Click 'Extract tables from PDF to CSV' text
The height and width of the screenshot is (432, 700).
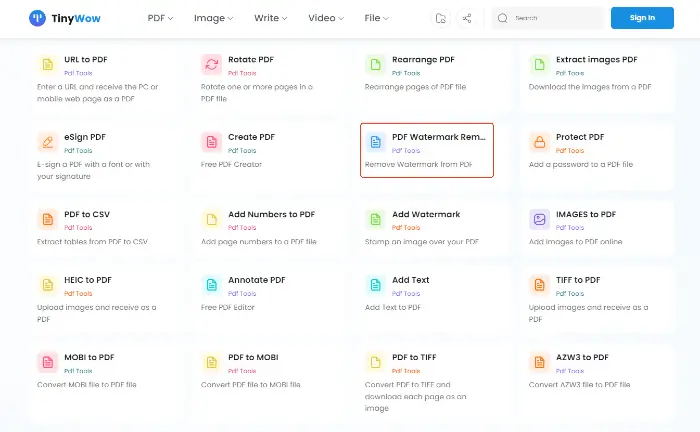coord(92,241)
